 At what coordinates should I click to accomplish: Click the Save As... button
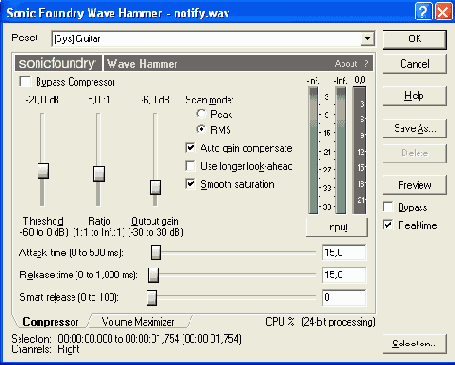point(414,128)
